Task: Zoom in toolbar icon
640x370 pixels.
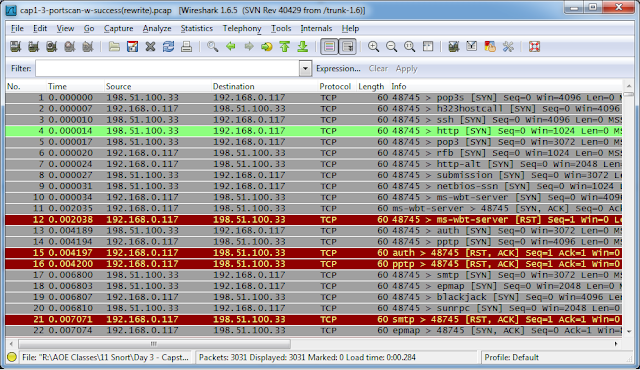Action: coord(373,47)
